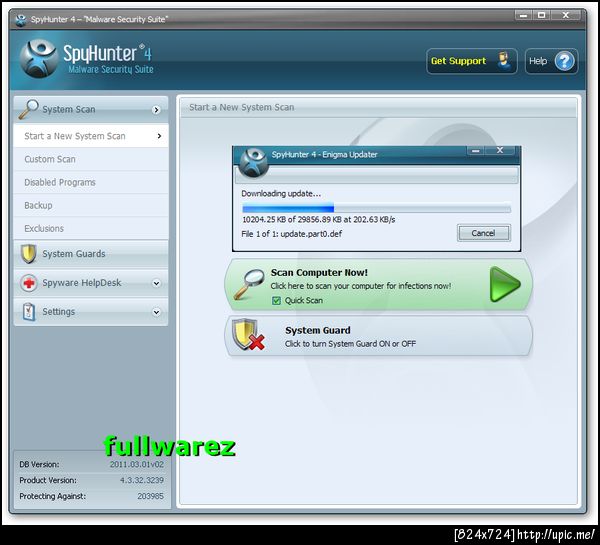The height and width of the screenshot is (545, 600).
Task: Open the Settings section
Action: 91,312
